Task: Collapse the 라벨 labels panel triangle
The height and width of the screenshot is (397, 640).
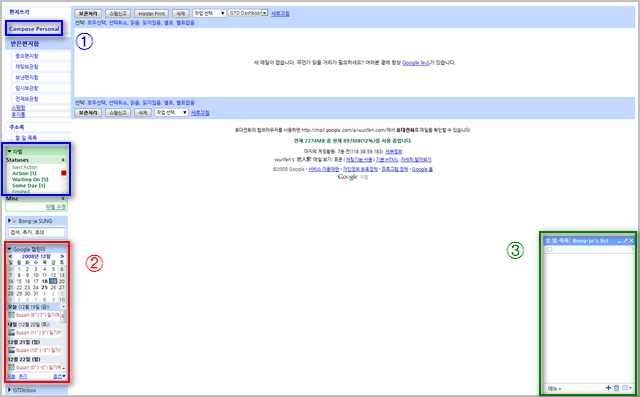Action: click(9, 151)
